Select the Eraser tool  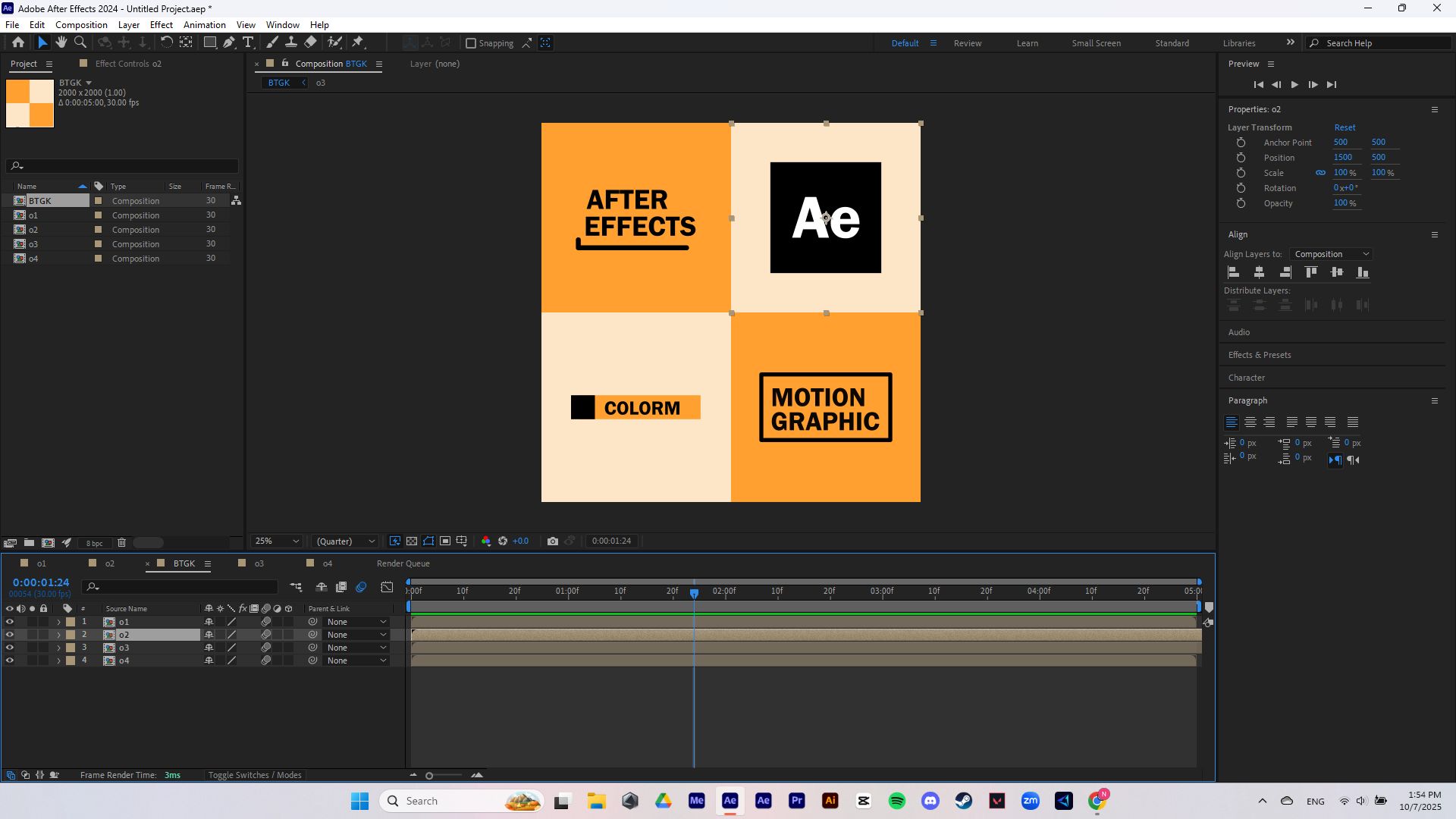310,42
